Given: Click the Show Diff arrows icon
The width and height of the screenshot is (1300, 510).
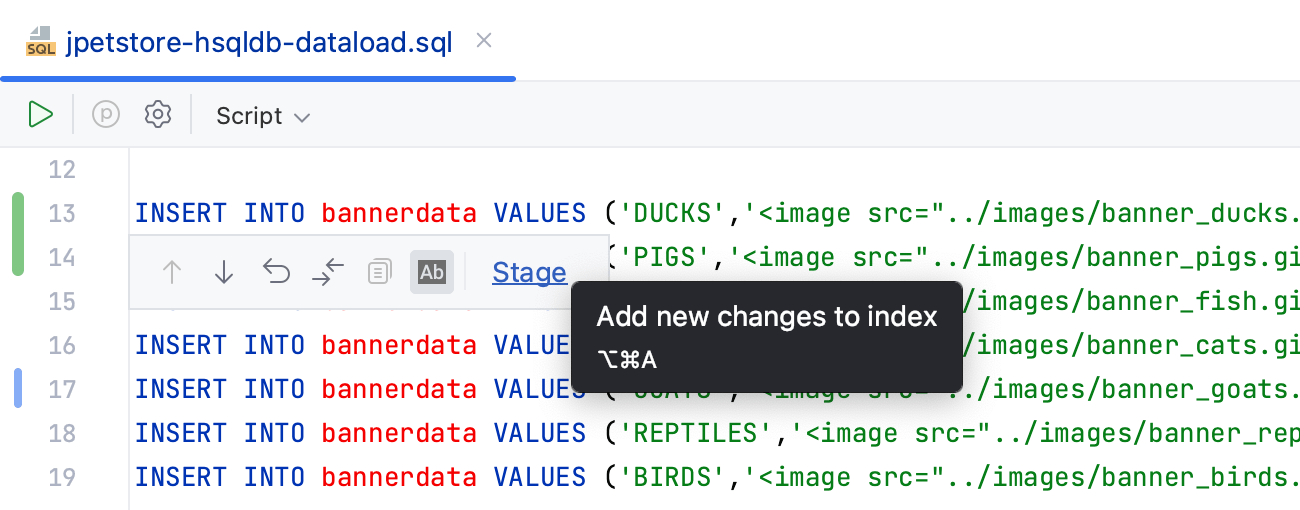Looking at the screenshot, I should coord(328,272).
